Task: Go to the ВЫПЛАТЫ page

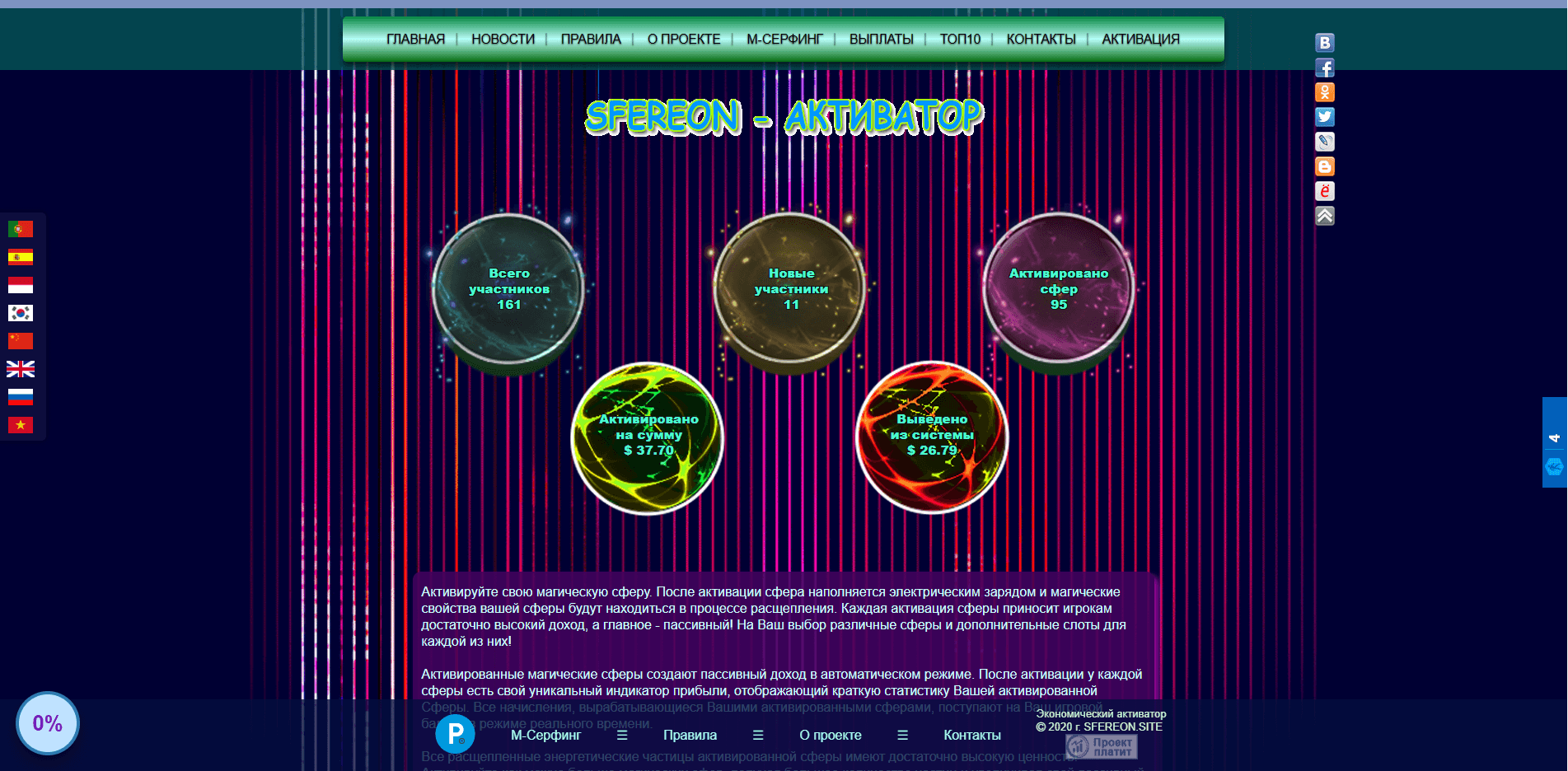Action: tap(881, 40)
